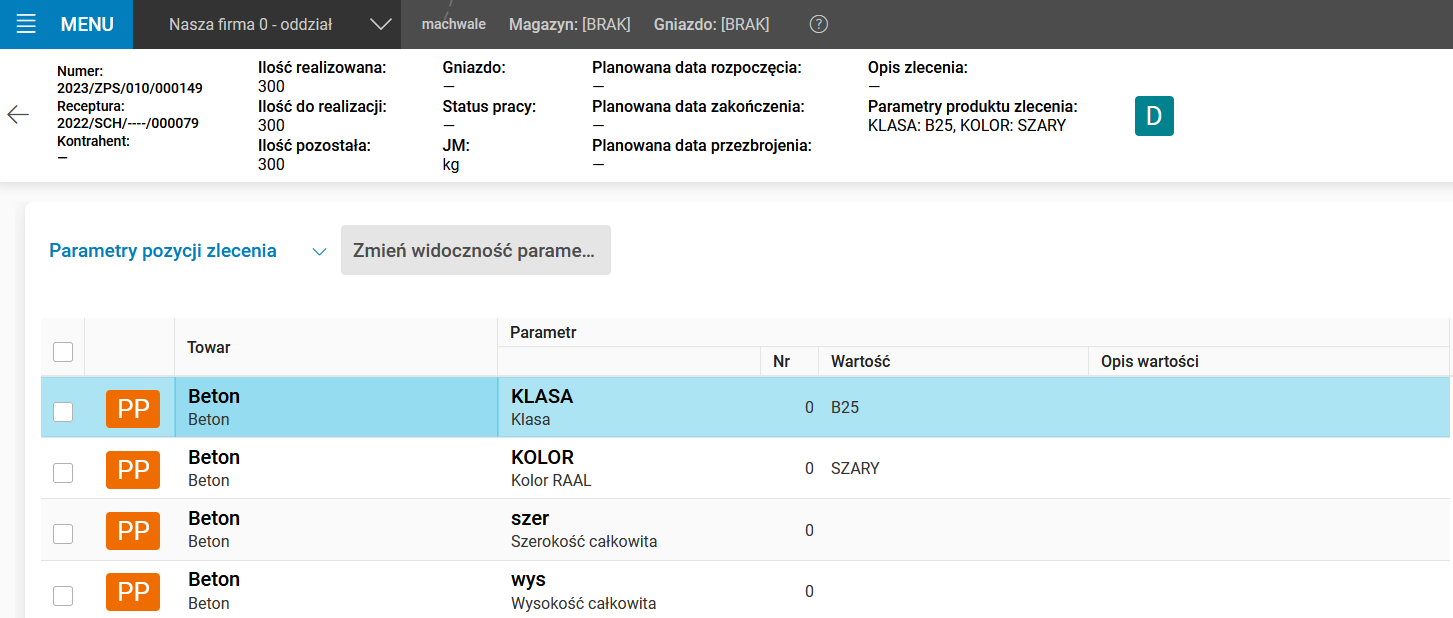Click the PP icon on the KOLOR row
The height and width of the screenshot is (618, 1453).
coord(132,470)
